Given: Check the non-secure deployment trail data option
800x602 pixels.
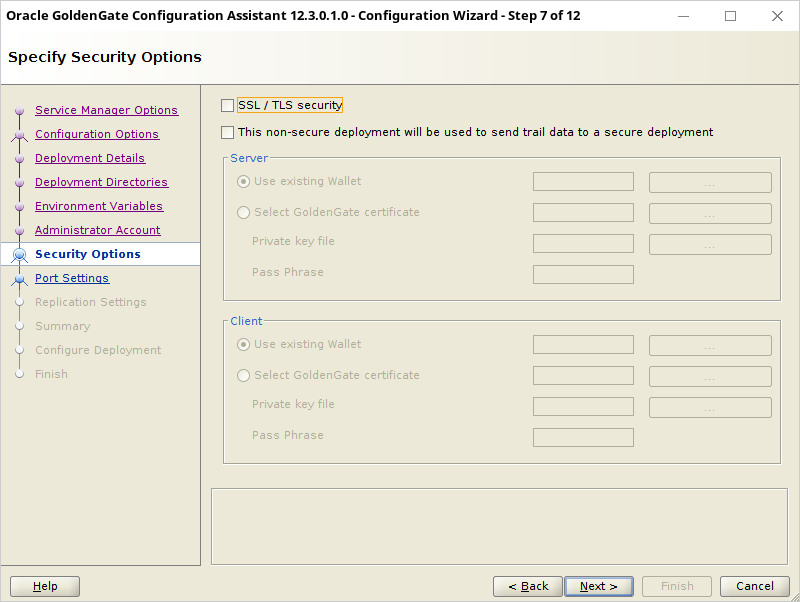Looking at the screenshot, I should coord(228,133).
